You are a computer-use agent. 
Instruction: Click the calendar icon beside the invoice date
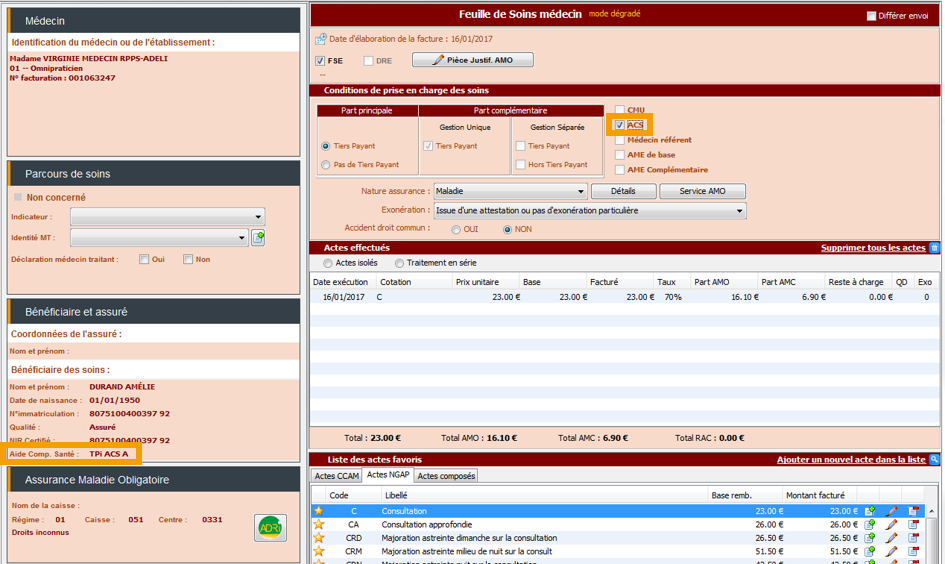click(x=320, y=39)
